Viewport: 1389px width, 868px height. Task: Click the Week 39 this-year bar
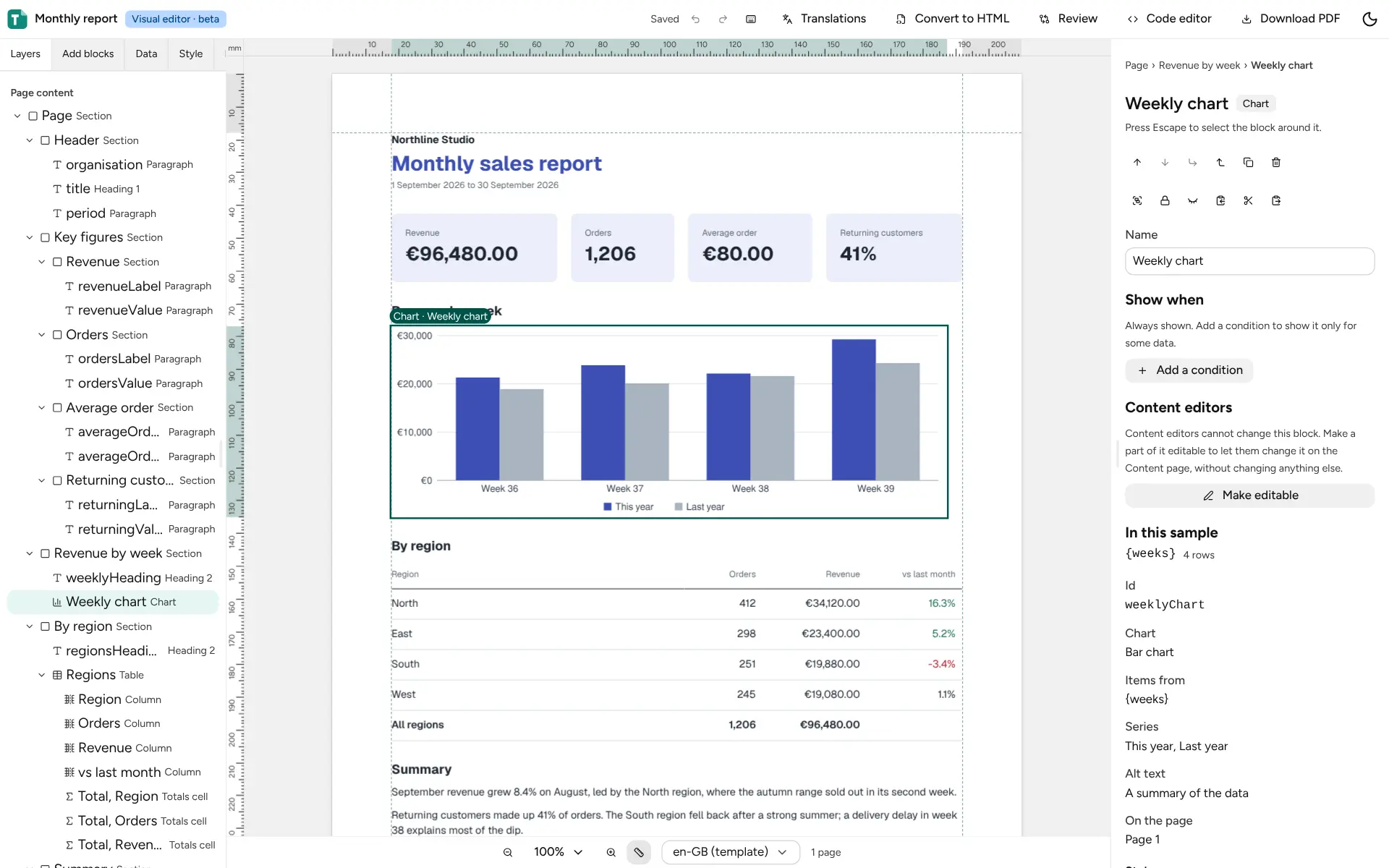854,410
